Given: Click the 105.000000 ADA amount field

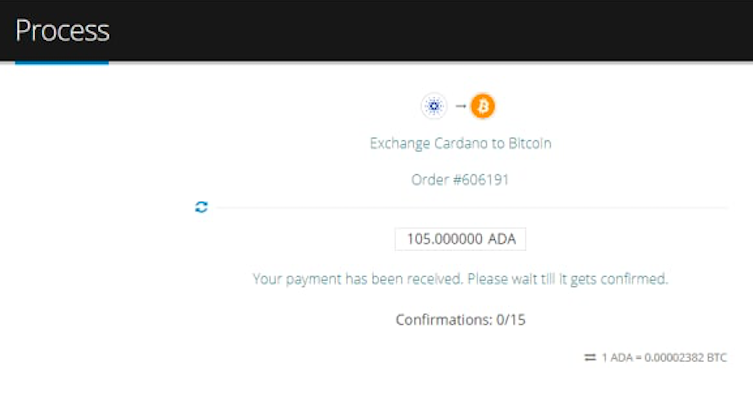Looking at the screenshot, I should 460,239.
